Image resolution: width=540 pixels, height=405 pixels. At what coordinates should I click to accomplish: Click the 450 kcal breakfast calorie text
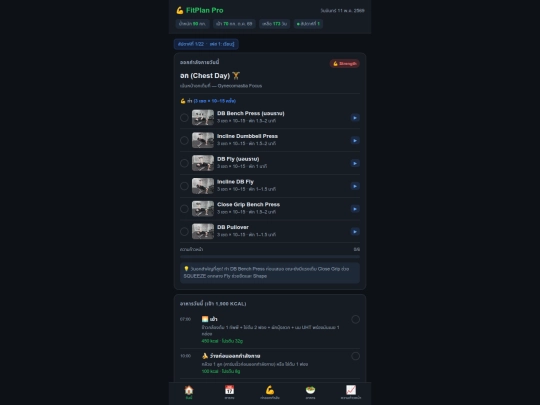tap(222, 341)
